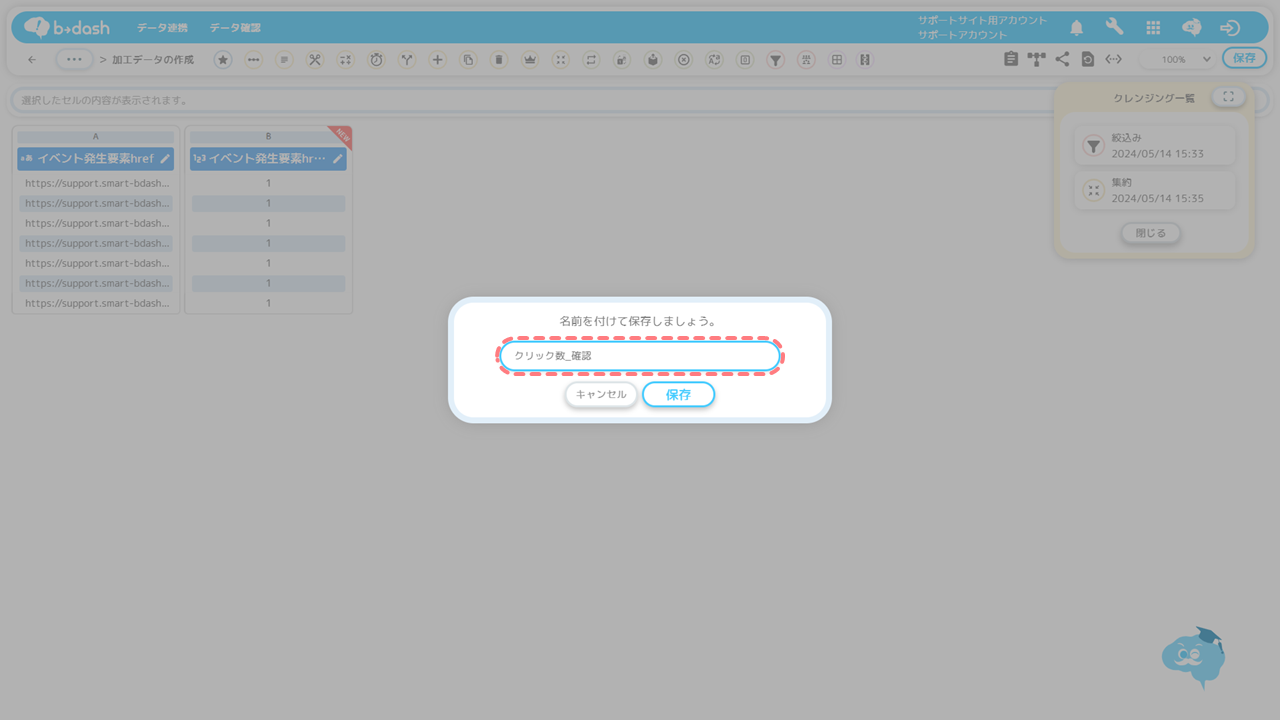The height and width of the screenshot is (720, 1280).
Task: Expand the breadcrumb ellipsis button
Action: (x=75, y=59)
